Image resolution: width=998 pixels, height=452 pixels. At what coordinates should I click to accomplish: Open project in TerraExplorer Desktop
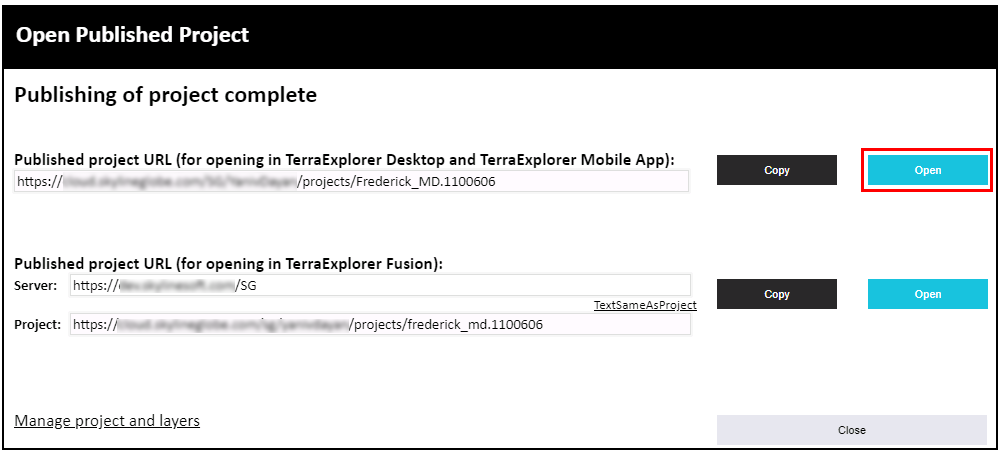click(x=927, y=170)
